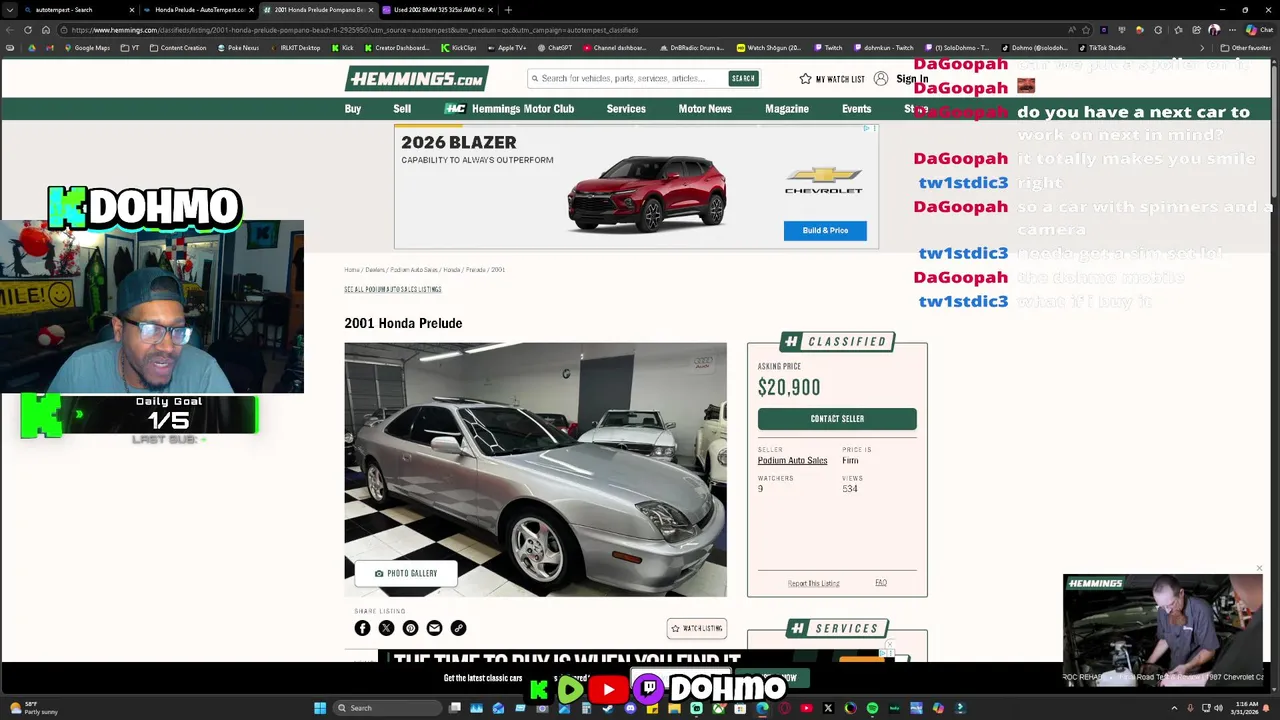
Task: Open My Watch List star link
Action: pos(831,79)
